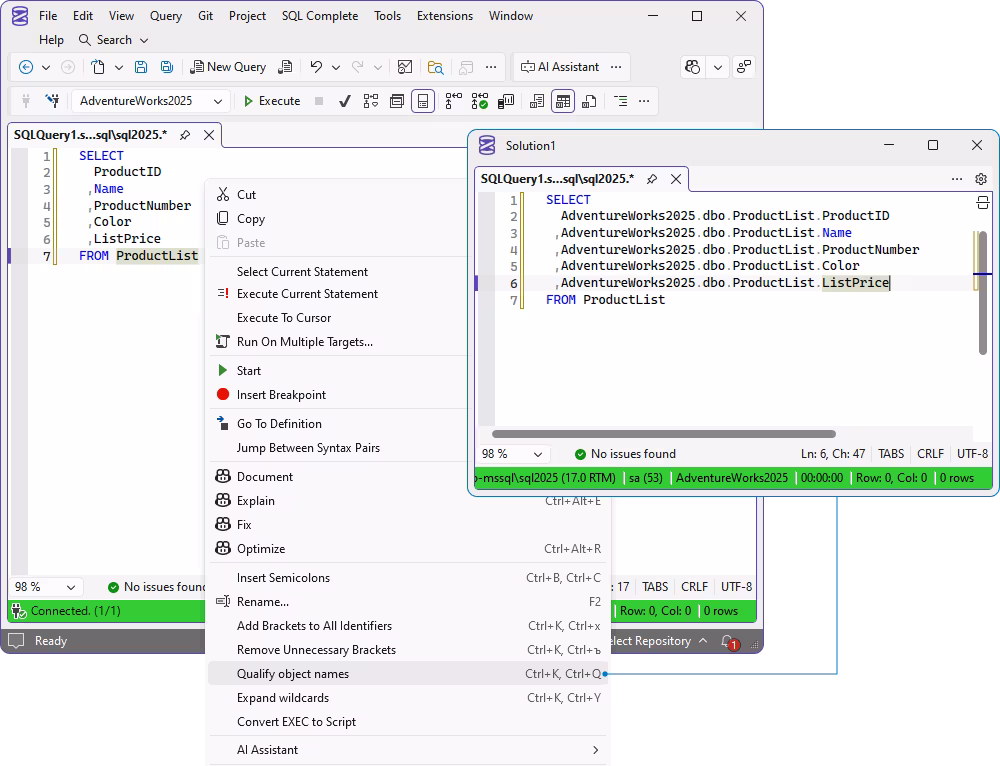The height and width of the screenshot is (766, 1000).
Task: Open the AdventureWorks2025 database dropdown
Action: point(151,101)
